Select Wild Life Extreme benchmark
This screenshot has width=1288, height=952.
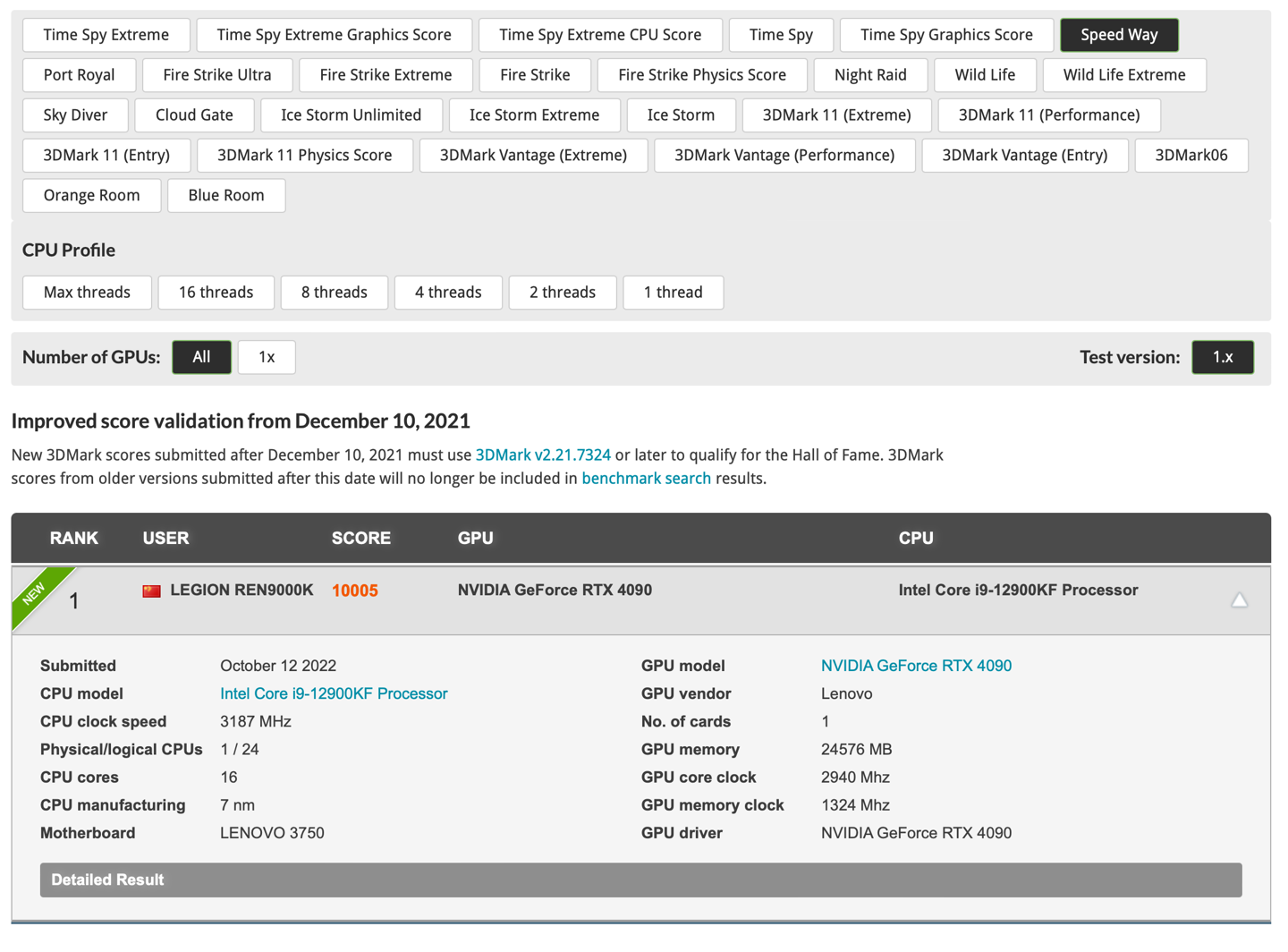(x=1124, y=75)
